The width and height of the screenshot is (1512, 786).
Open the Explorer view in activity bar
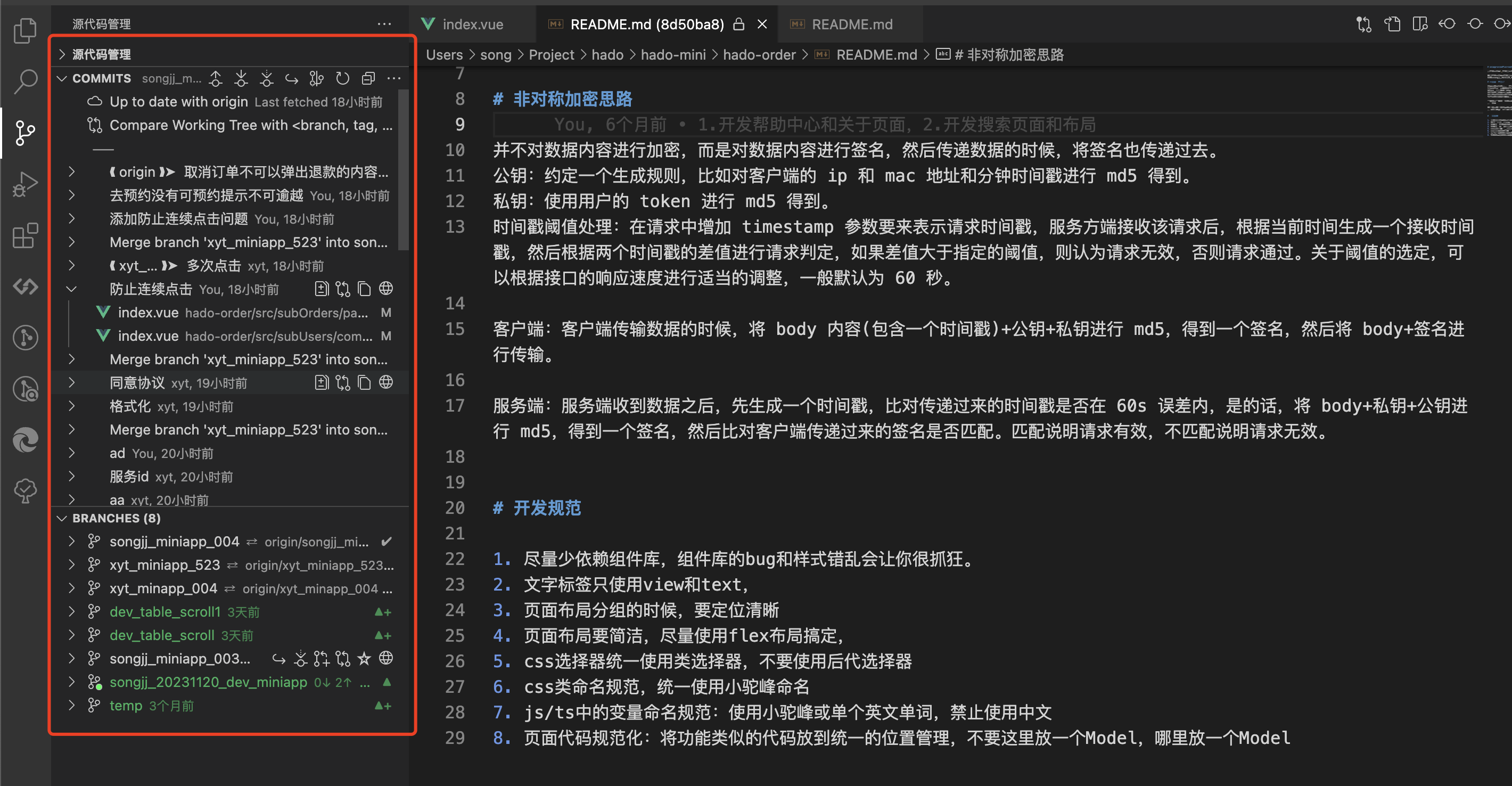tap(24, 30)
